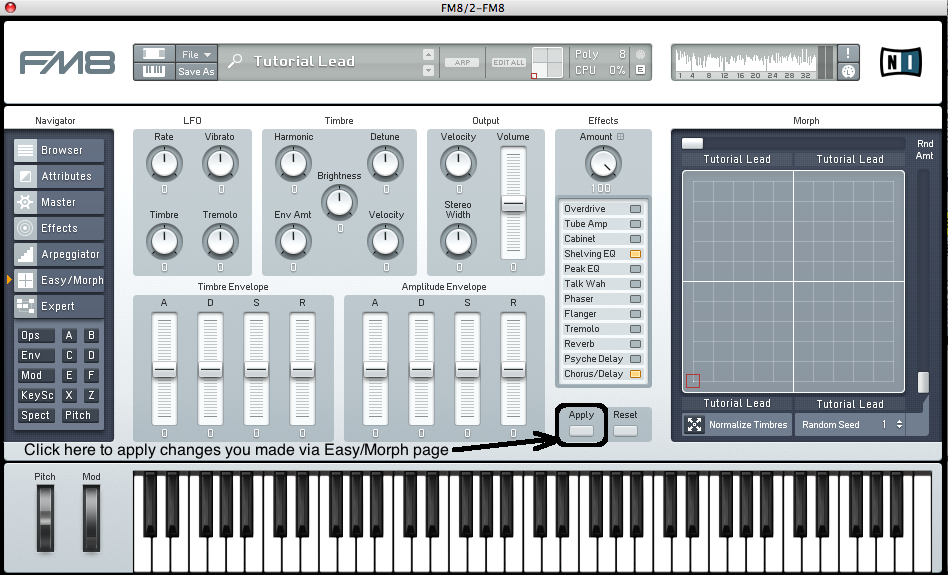
Task: Click the Brightness knob
Action: 339,202
